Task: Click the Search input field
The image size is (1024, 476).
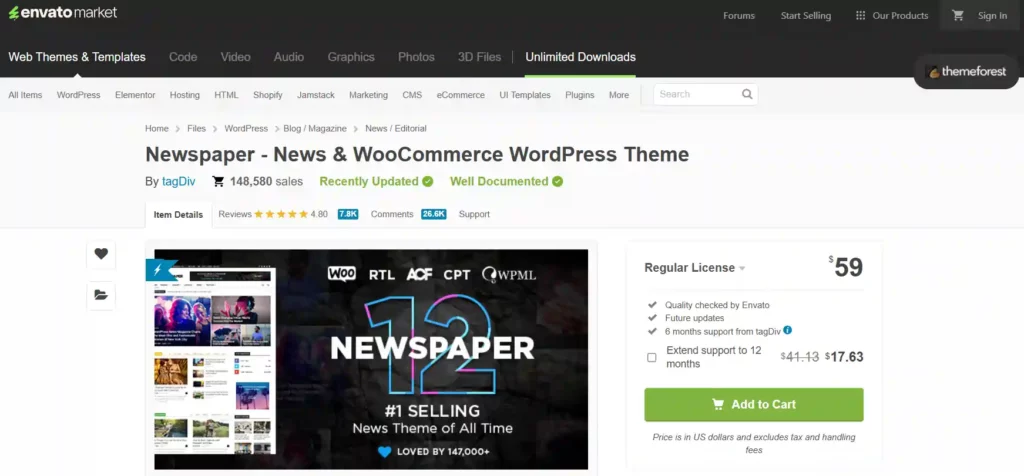Action: (695, 95)
